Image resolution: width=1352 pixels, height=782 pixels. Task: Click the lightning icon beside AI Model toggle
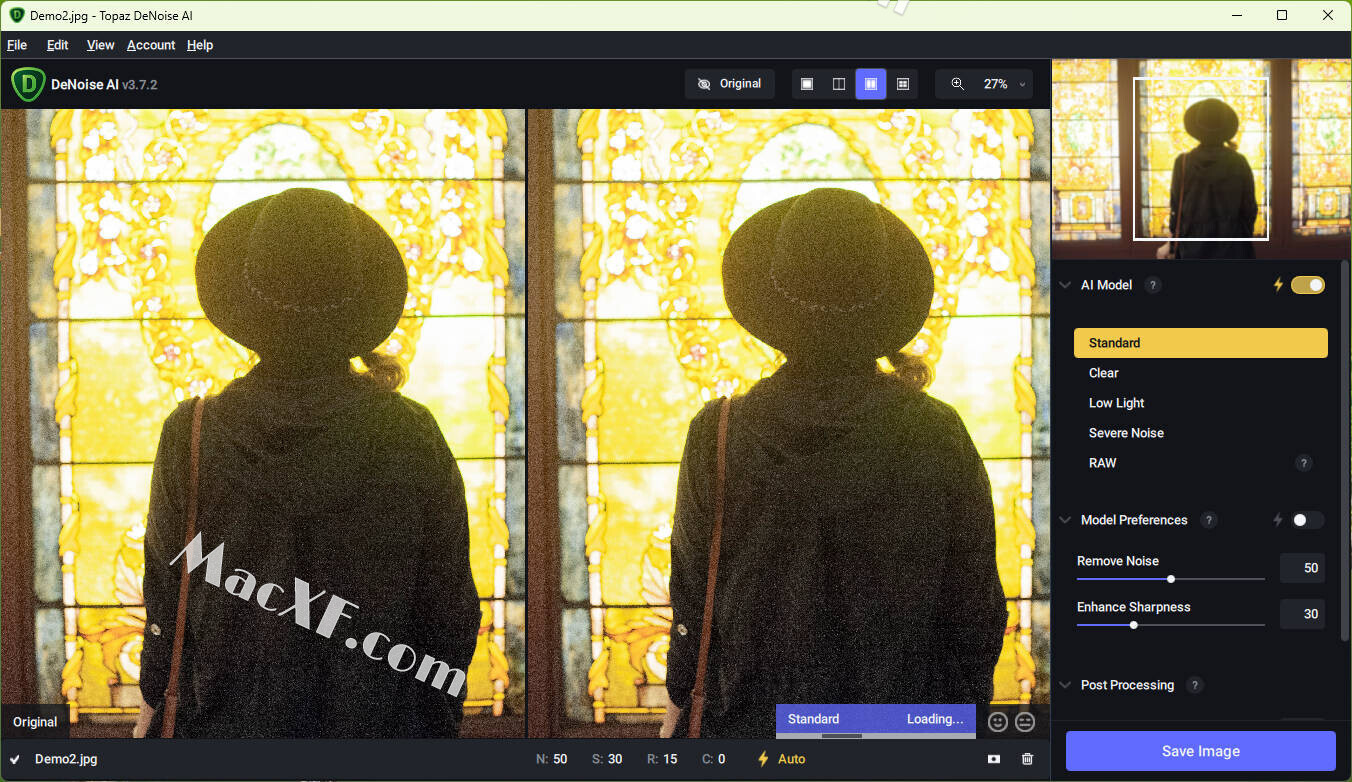(x=1277, y=285)
